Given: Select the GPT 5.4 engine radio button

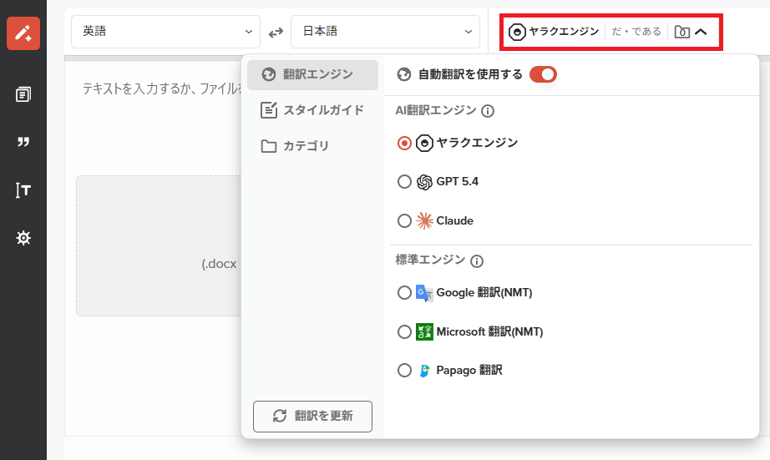Looking at the screenshot, I should (404, 182).
